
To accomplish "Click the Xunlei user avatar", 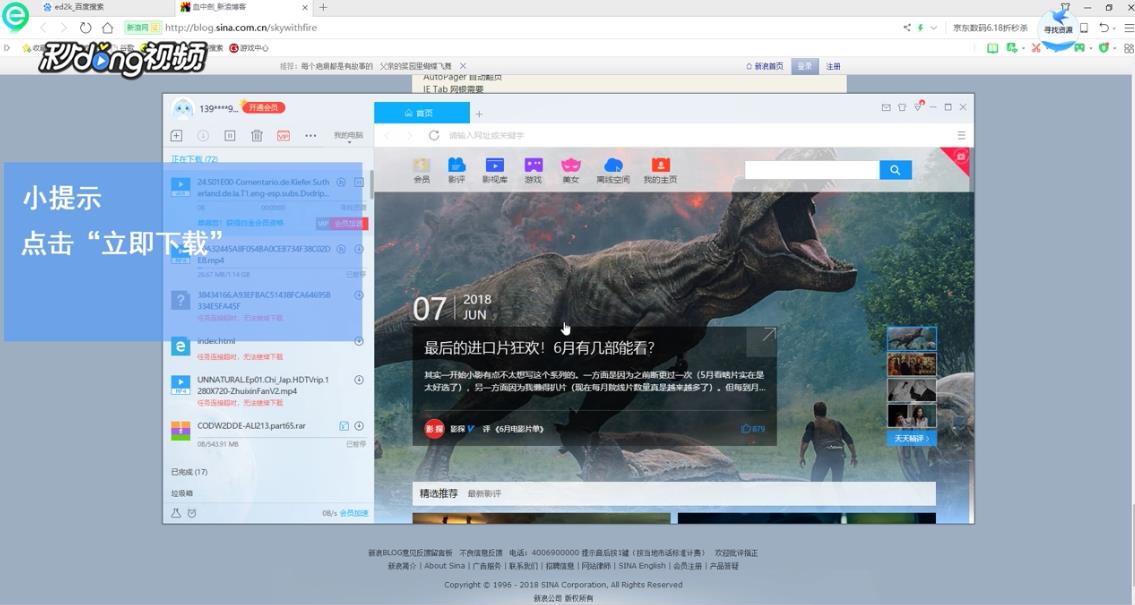I will point(183,108).
